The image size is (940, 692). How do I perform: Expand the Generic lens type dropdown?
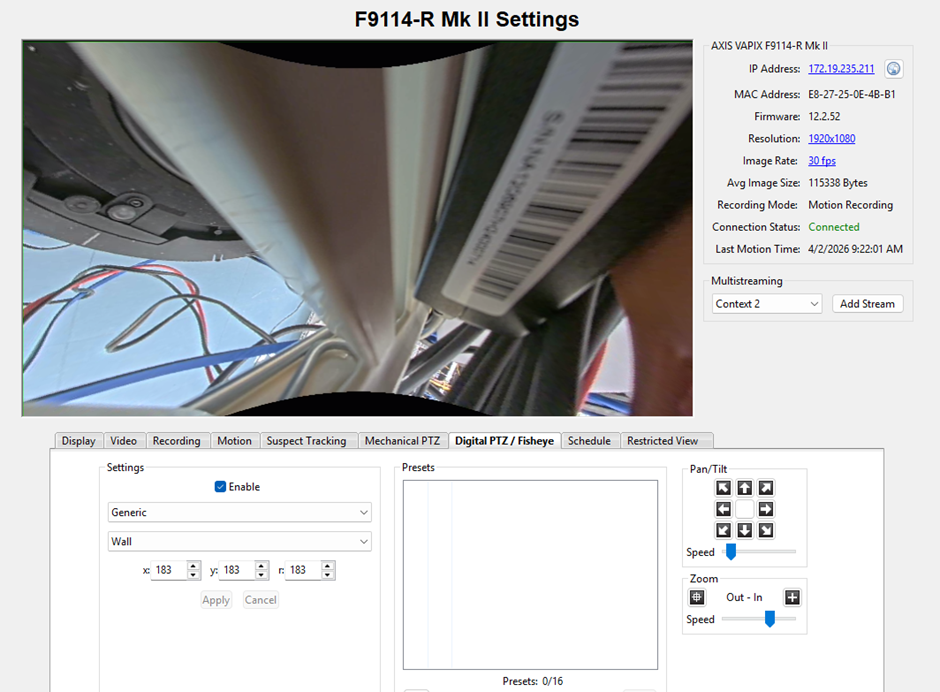click(x=239, y=512)
